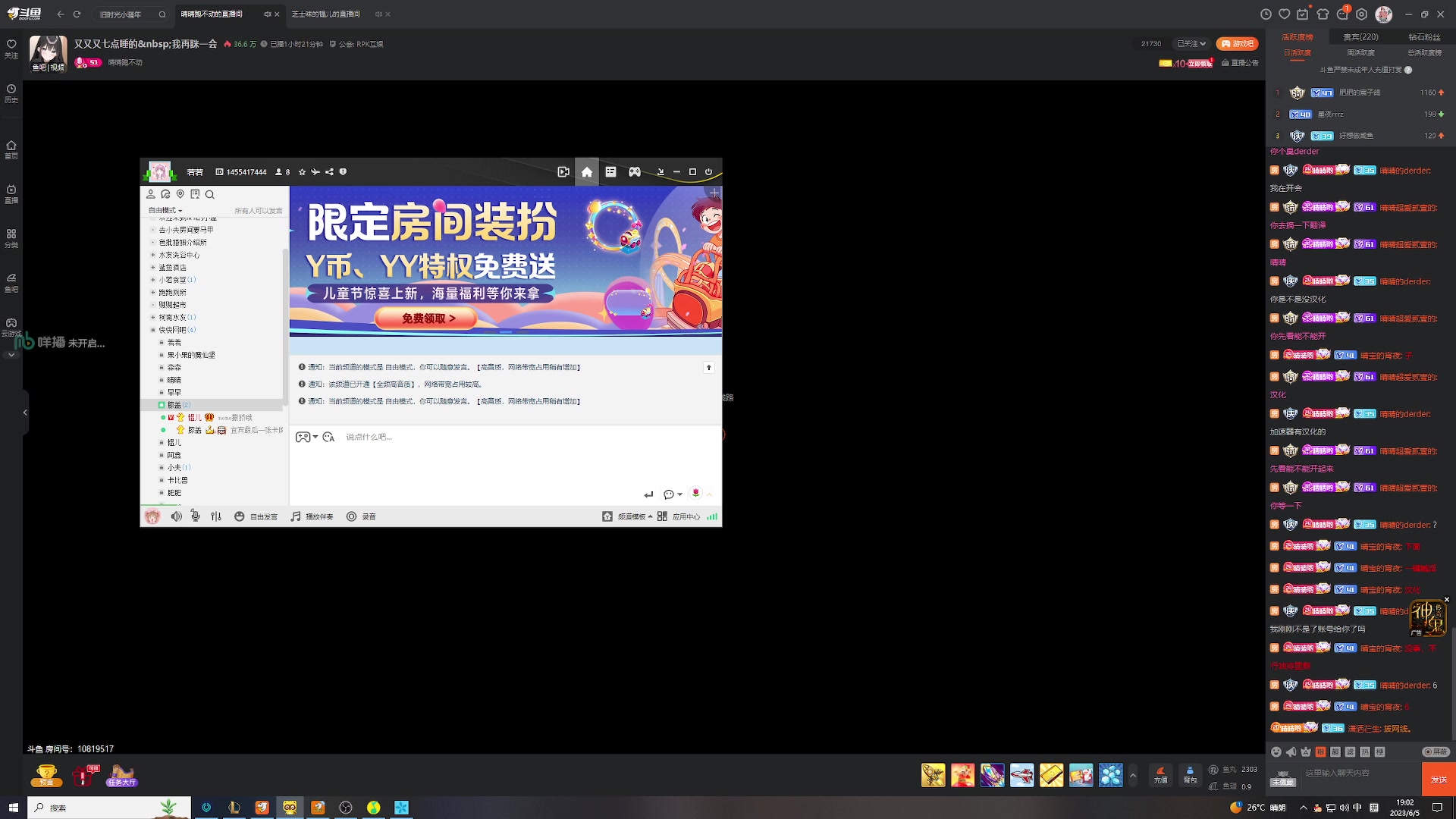Toggle the 超 chat filter

coord(1335,752)
